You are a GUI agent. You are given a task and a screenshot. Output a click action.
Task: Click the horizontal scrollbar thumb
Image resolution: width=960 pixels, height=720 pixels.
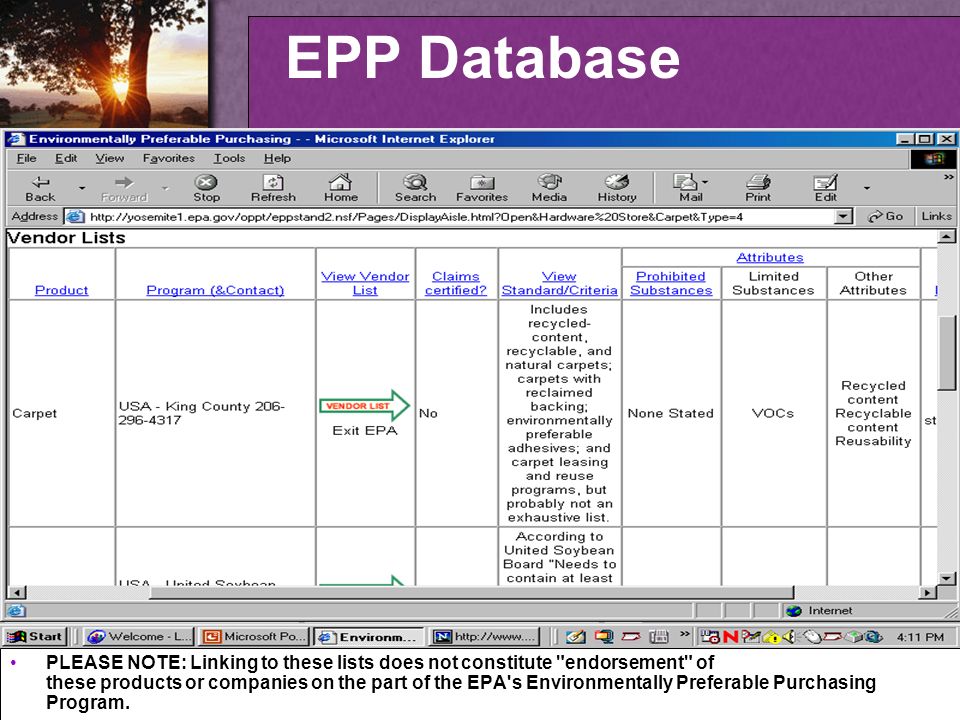coord(472,592)
